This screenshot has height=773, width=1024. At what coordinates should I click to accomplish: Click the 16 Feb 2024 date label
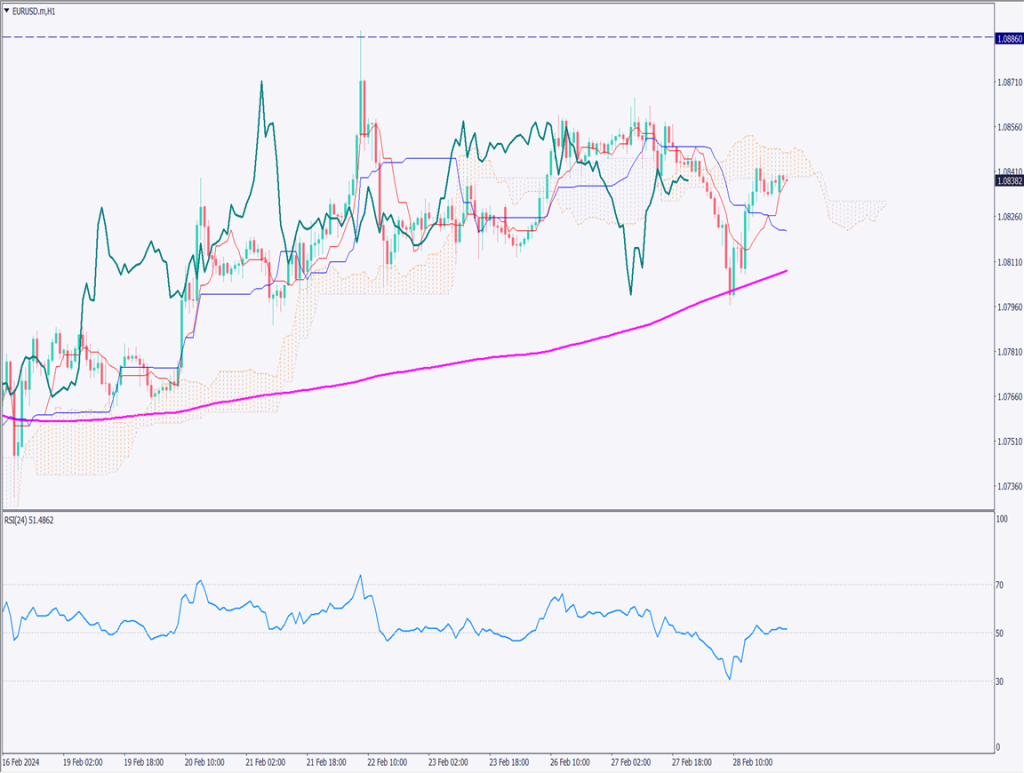click(23, 760)
